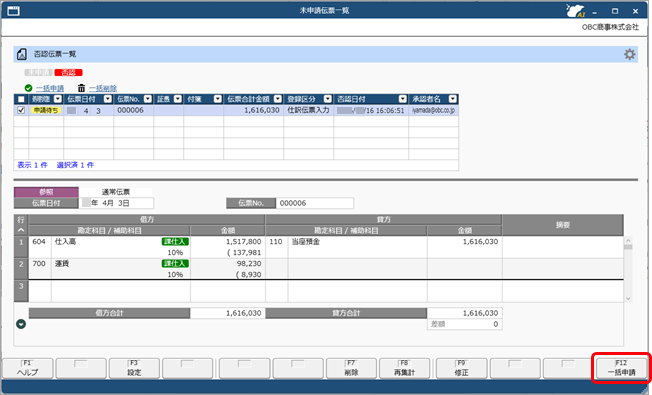The image size is (652, 395).
Task: Select row number 3 in the journal grid
Action: 21,291
